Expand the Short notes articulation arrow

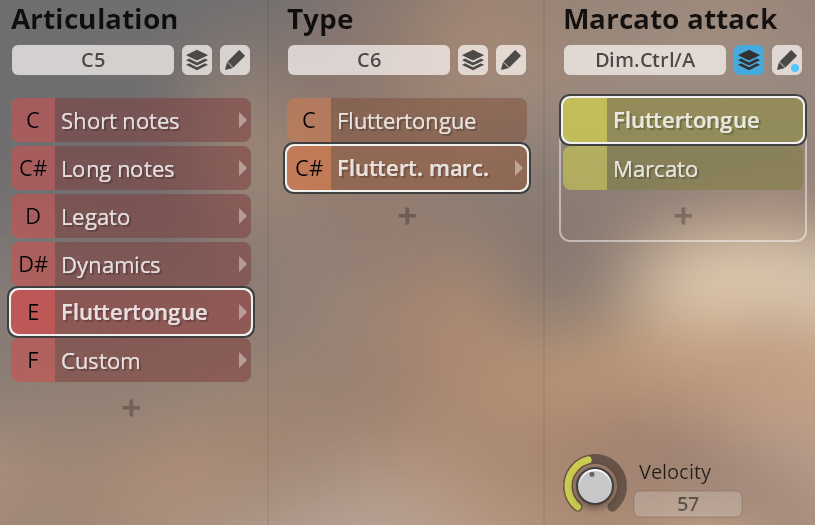(x=242, y=121)
